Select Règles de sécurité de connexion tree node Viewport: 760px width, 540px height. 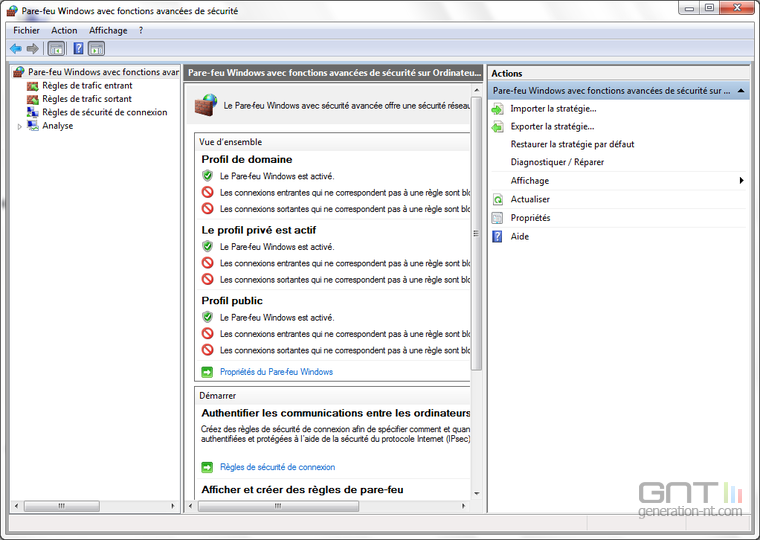click(x=105, y=112)
